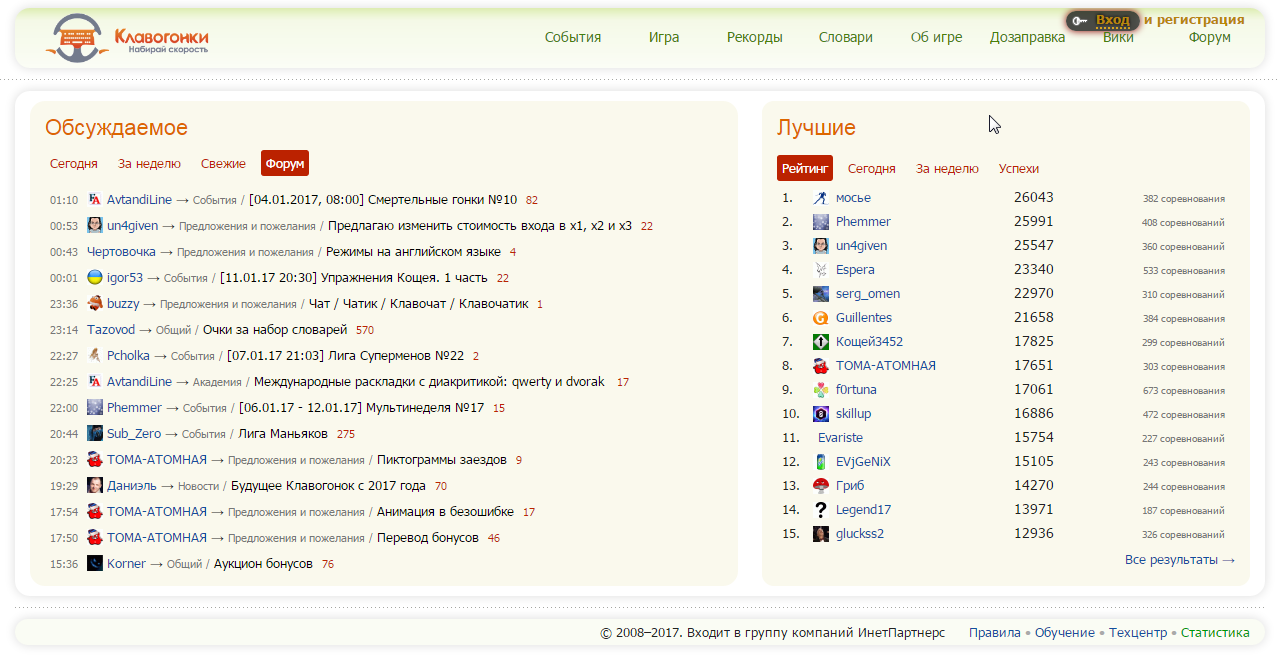This screenshot has width=1279, height=658.
Task: Open Evariste's profile in the rating
Action: coord(840,438)
